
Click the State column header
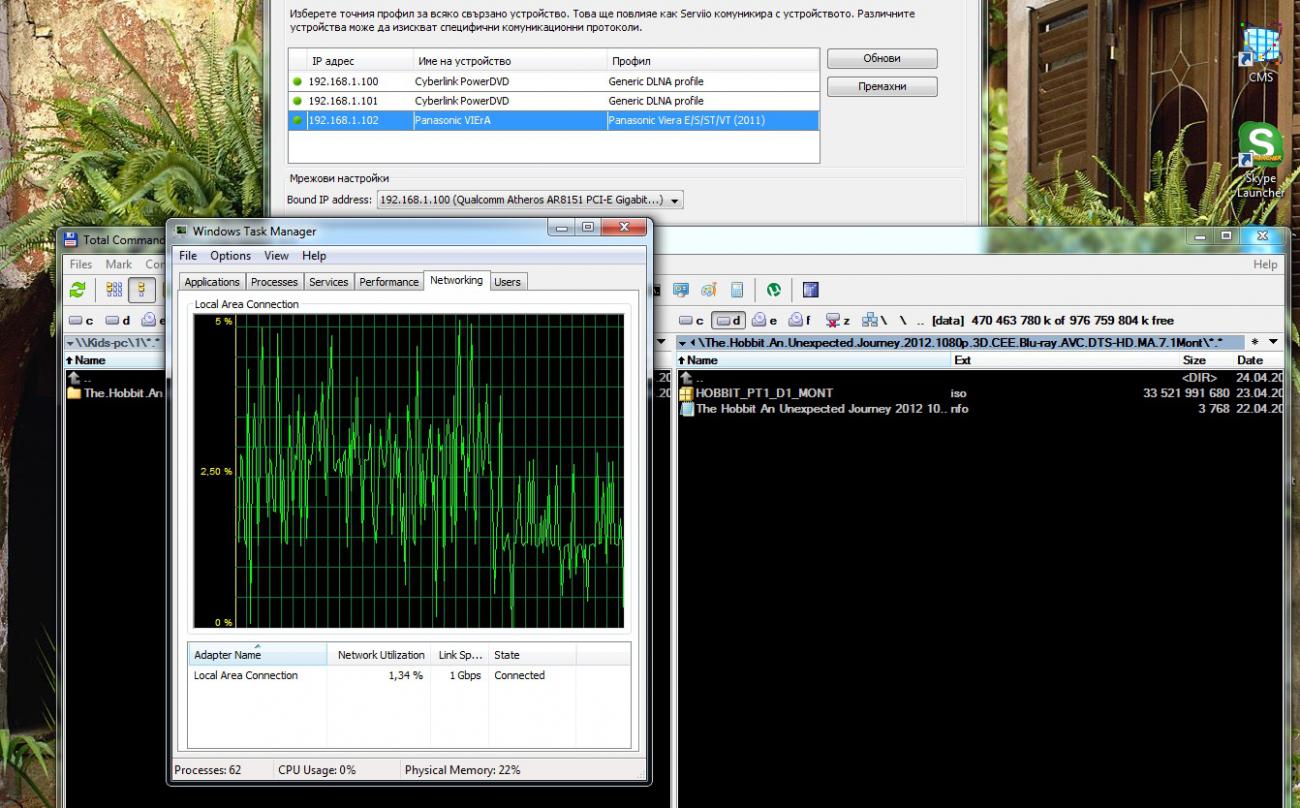tap(532, 655)
